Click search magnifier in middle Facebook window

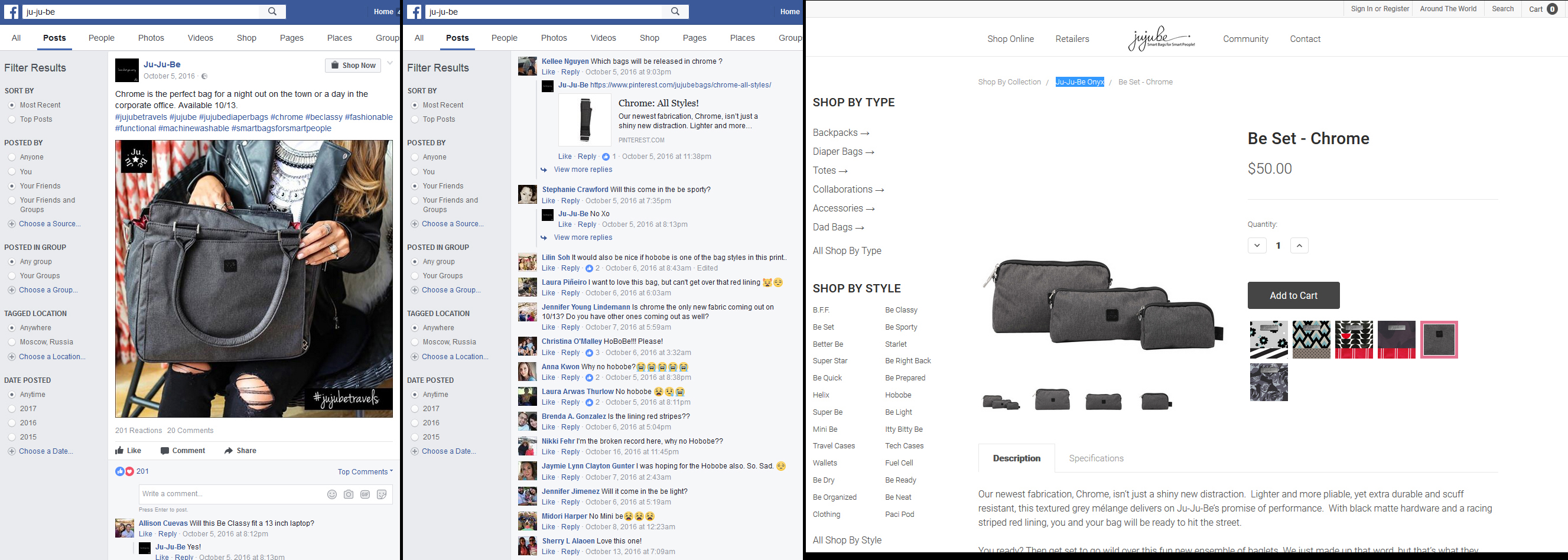(x=676, y=12)
